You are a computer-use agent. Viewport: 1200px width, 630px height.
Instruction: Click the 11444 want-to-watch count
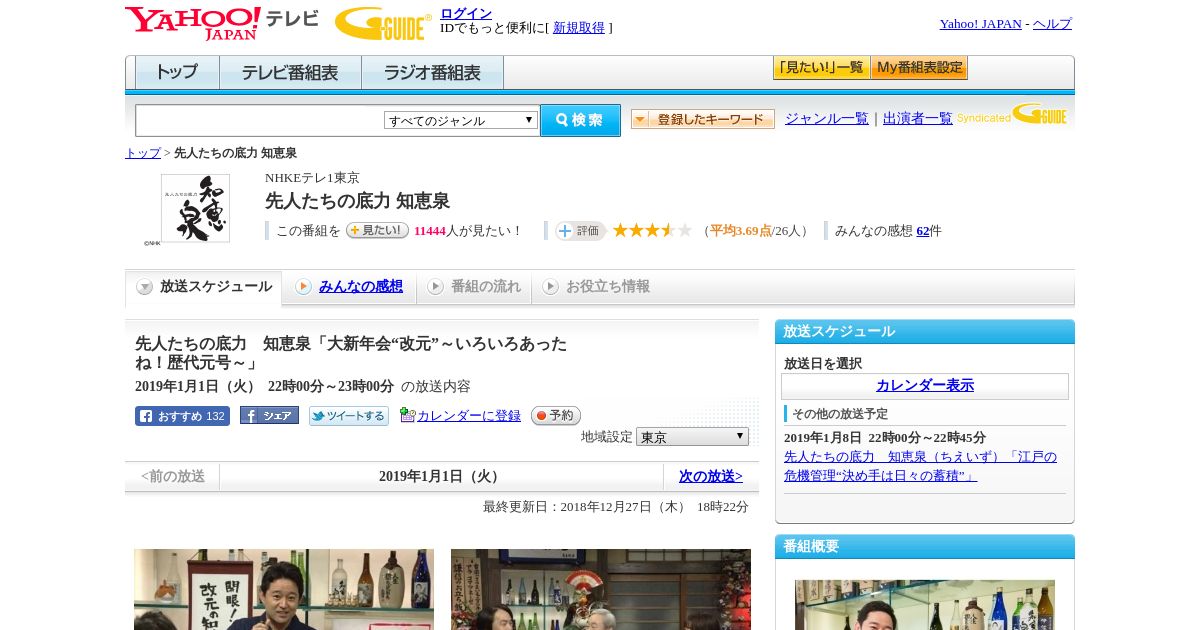click(x=429, y=231)
